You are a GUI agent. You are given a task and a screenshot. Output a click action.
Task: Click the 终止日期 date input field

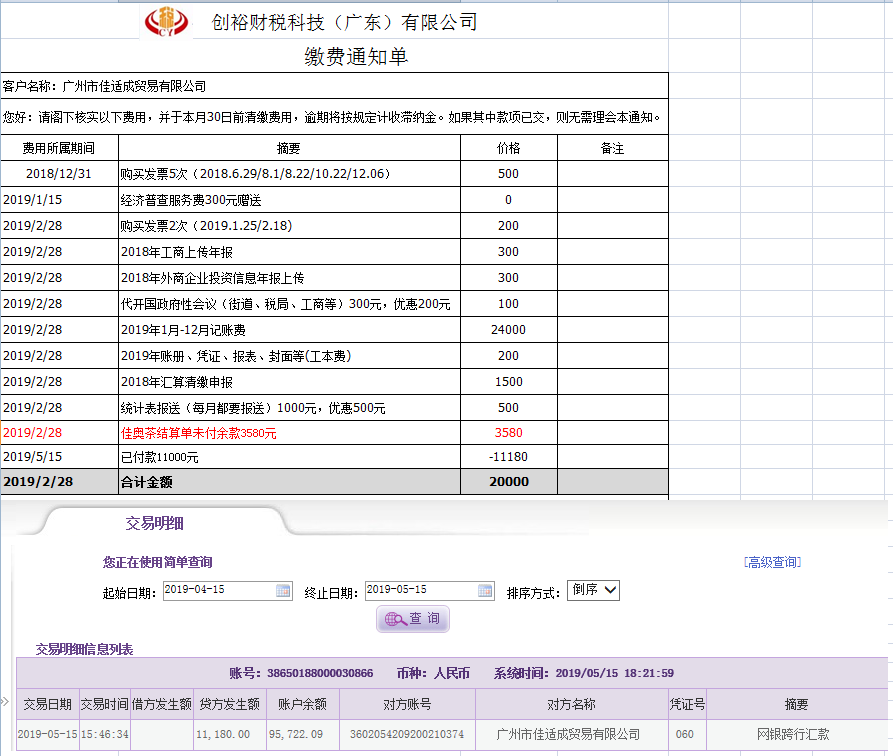[430, 591]
